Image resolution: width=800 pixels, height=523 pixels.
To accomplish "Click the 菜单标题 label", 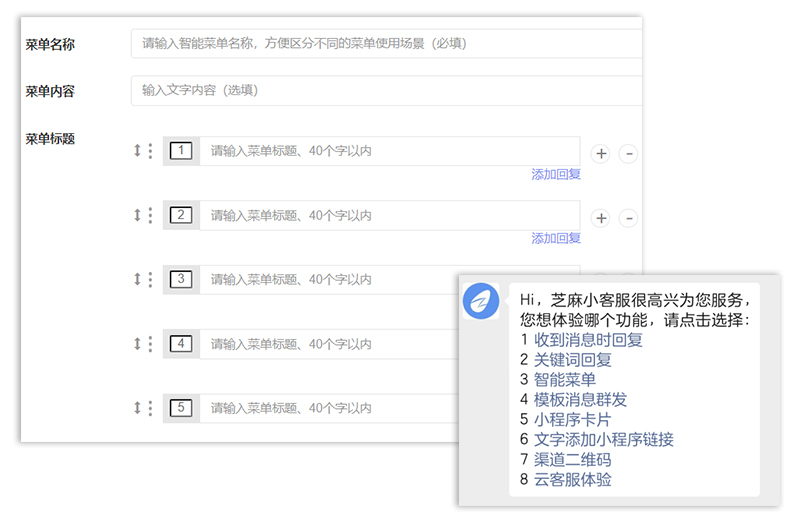I will [x=50, y=139].
